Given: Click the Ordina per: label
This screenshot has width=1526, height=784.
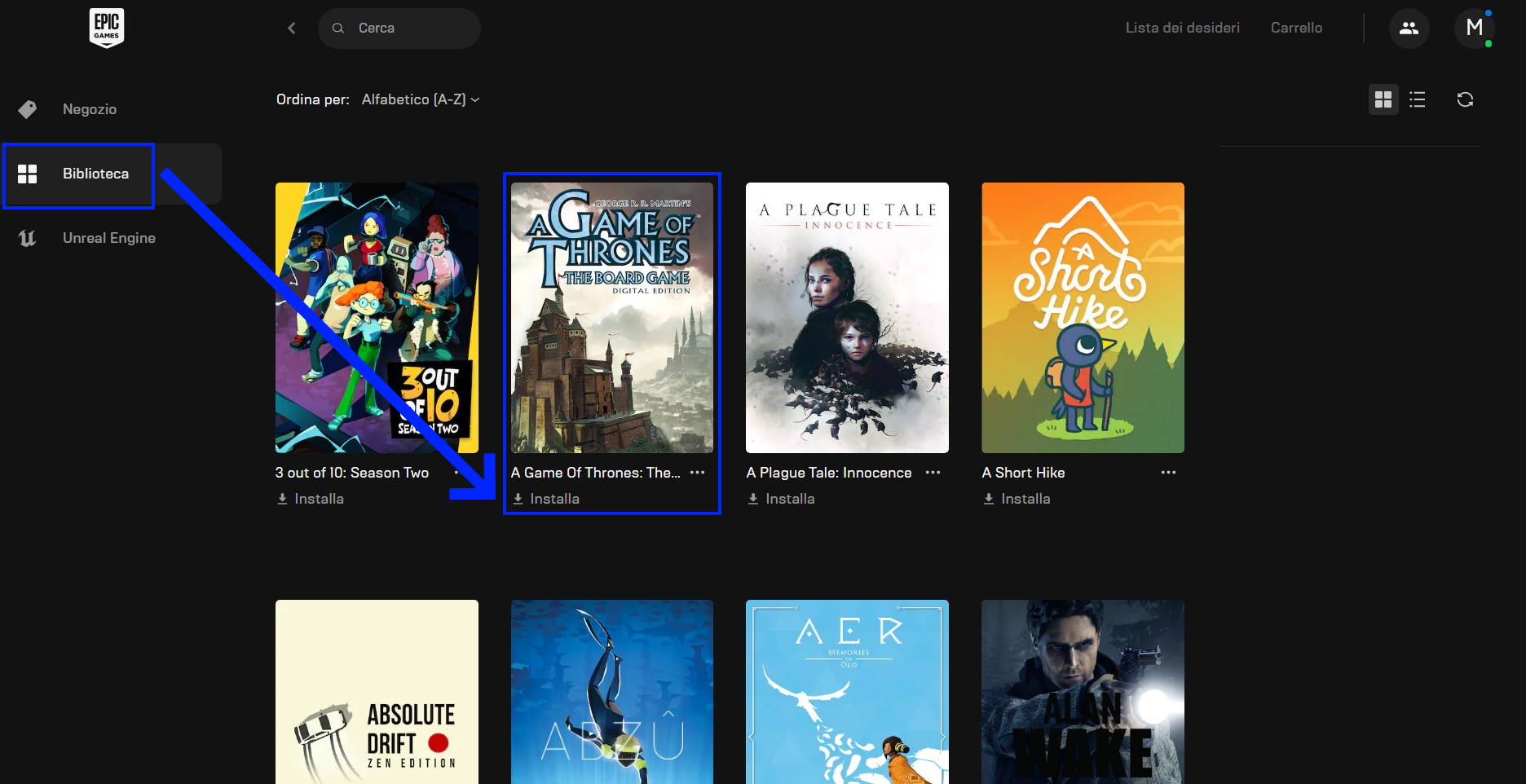Looking at the screenshot, I should click(313, 99).
